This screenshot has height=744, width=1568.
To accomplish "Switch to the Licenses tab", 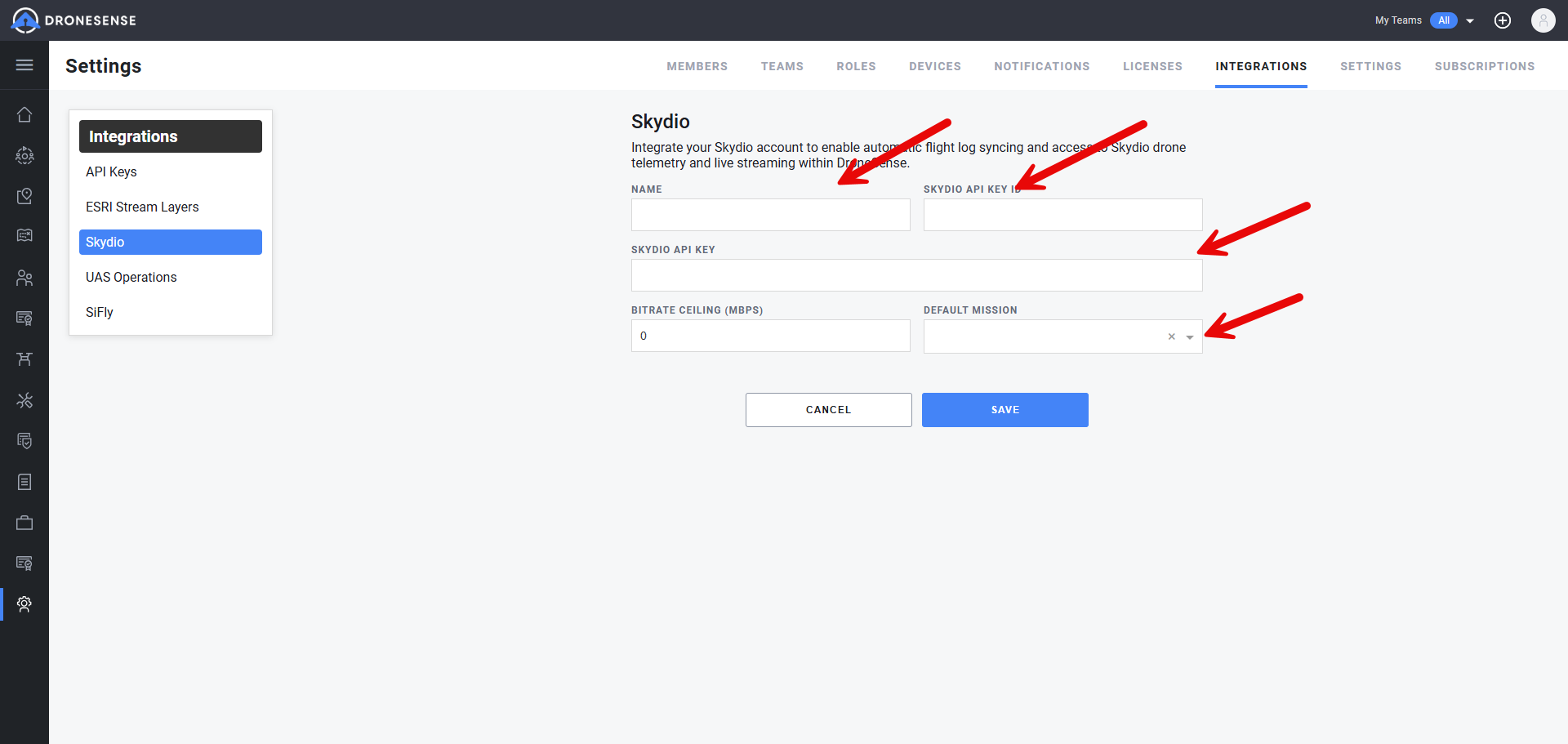I will pos(1153,66).
